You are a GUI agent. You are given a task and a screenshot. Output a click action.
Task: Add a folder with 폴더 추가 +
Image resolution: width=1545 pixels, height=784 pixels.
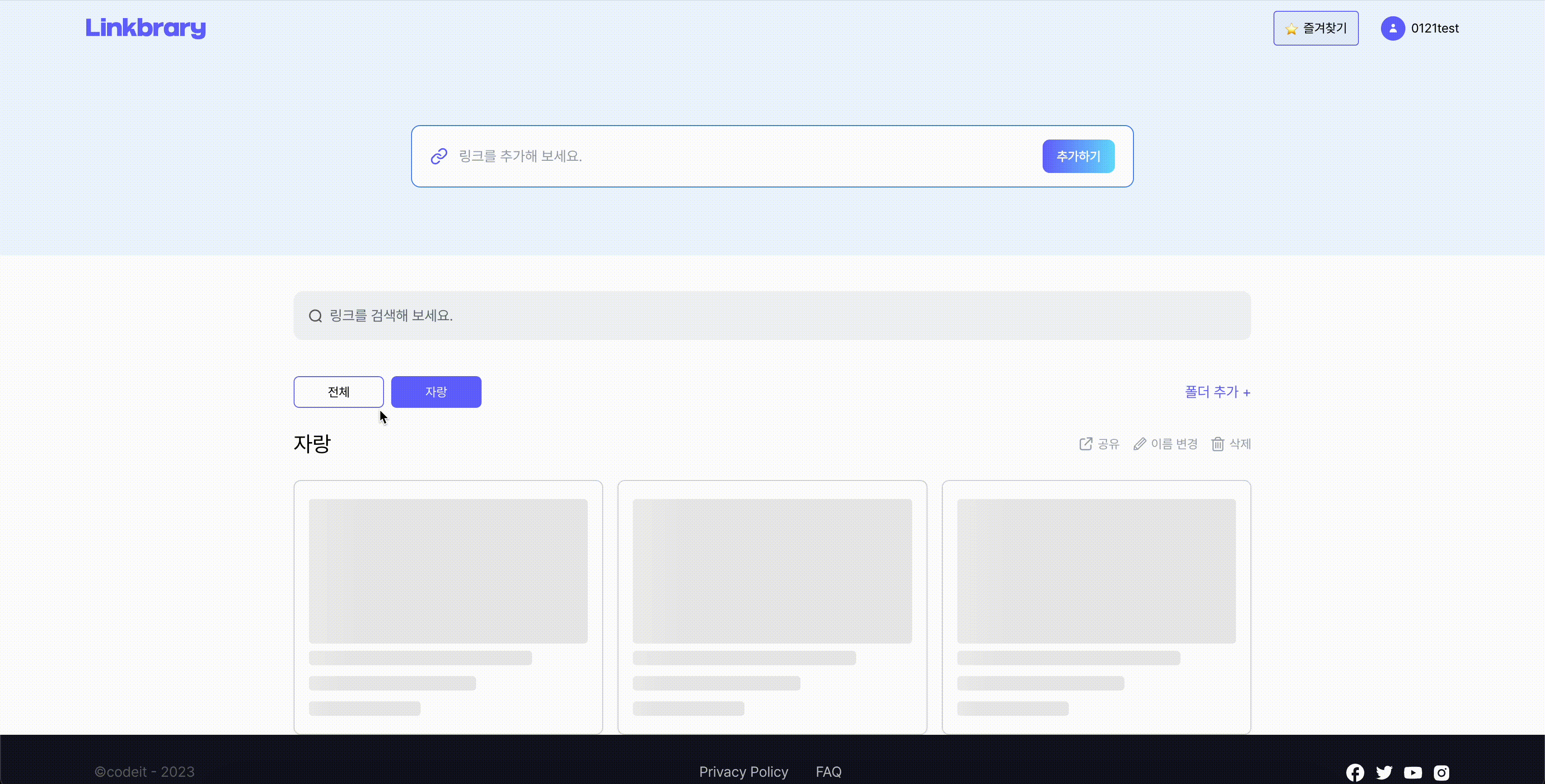pyautogui.click(x=1217, y=392)
